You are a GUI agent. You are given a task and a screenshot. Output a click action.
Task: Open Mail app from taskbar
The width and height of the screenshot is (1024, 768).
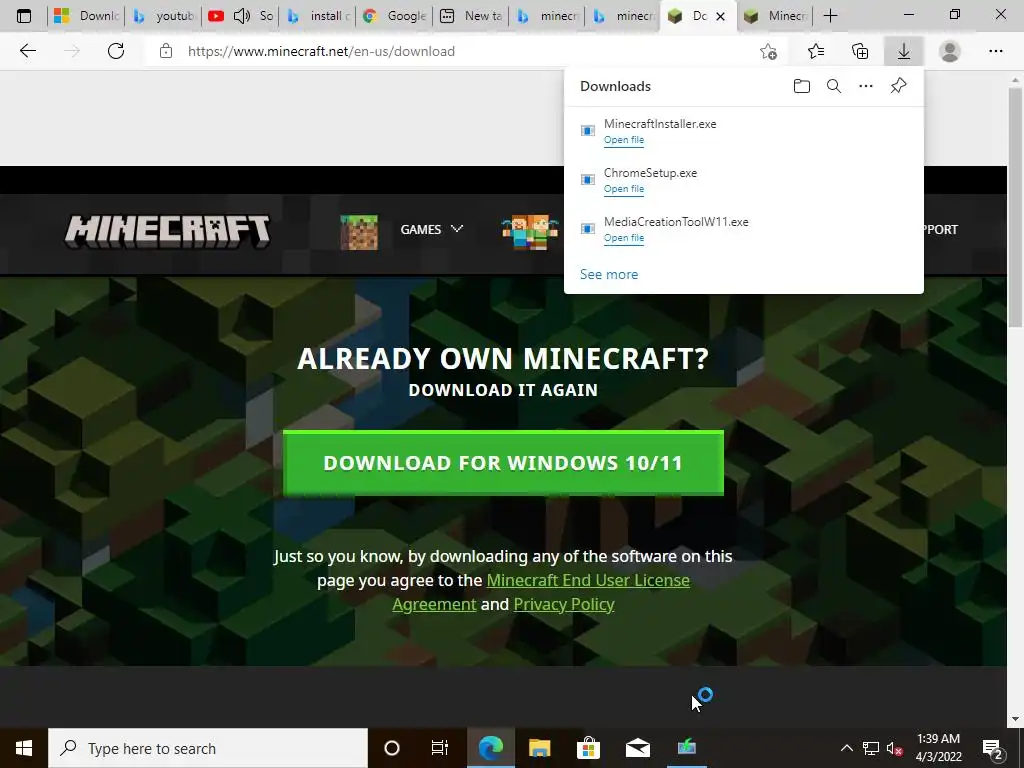637,748
